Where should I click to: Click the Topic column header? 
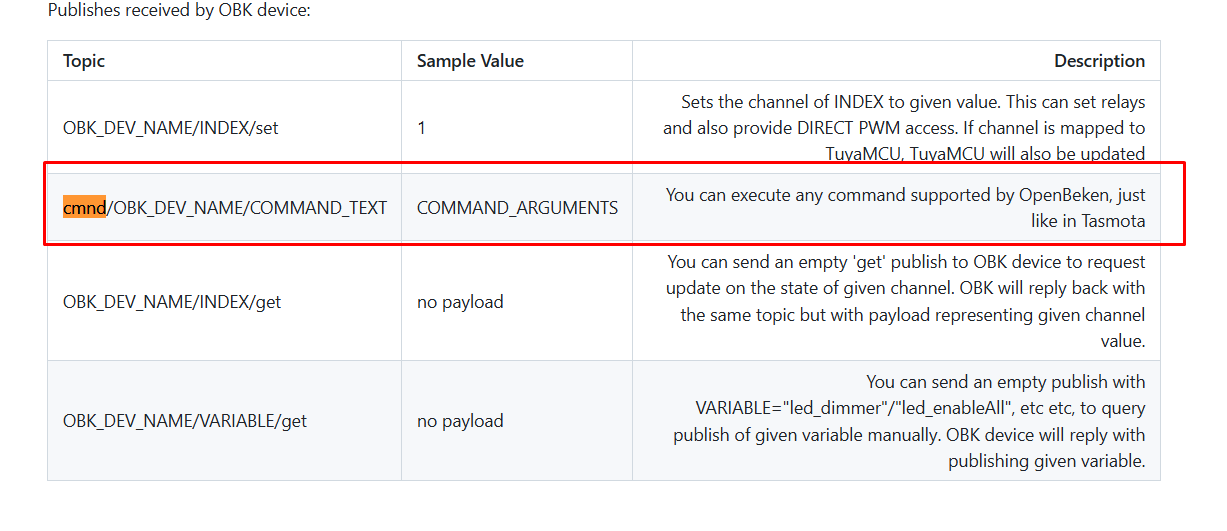pyautogui.click(x=84, y=61)
